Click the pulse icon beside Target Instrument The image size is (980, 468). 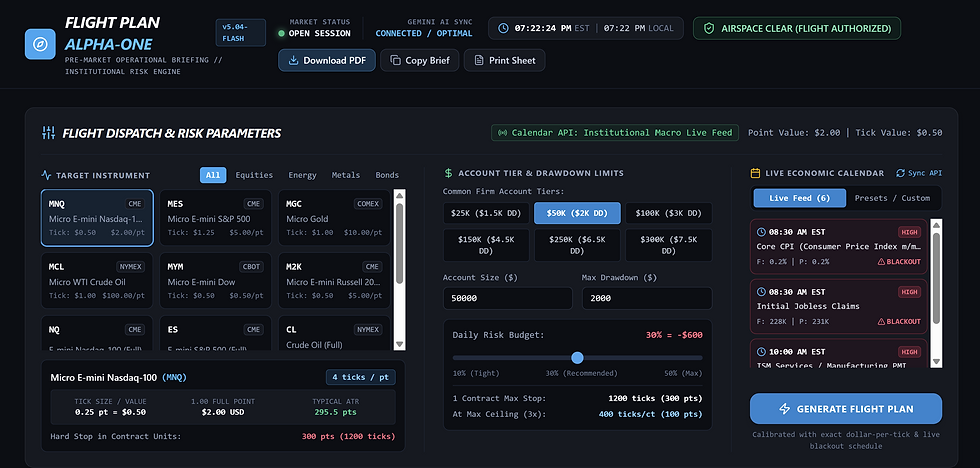click(x=46, y=176)
